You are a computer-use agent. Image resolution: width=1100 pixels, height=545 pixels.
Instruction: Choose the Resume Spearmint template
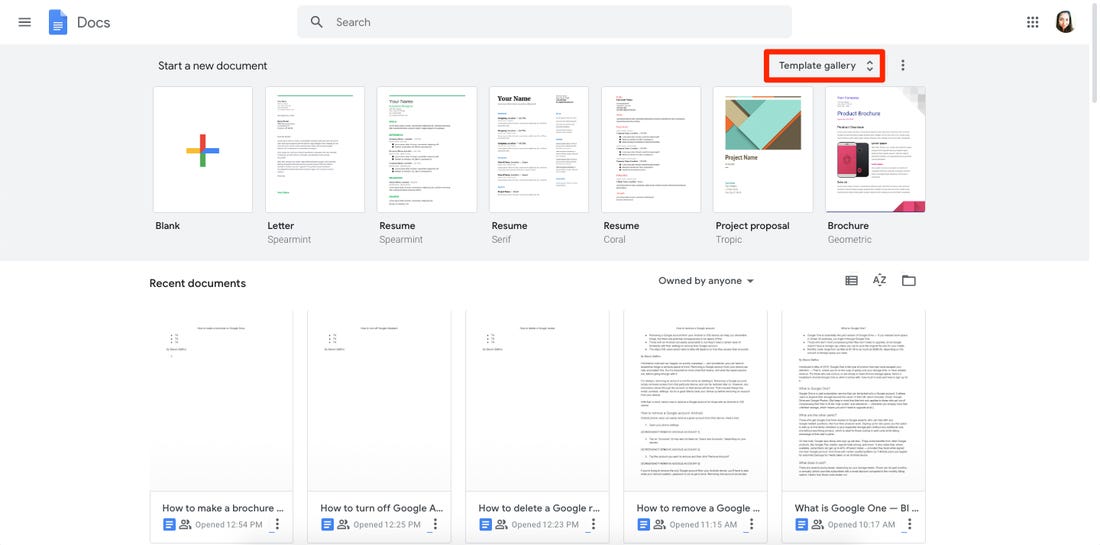[427, 149]
